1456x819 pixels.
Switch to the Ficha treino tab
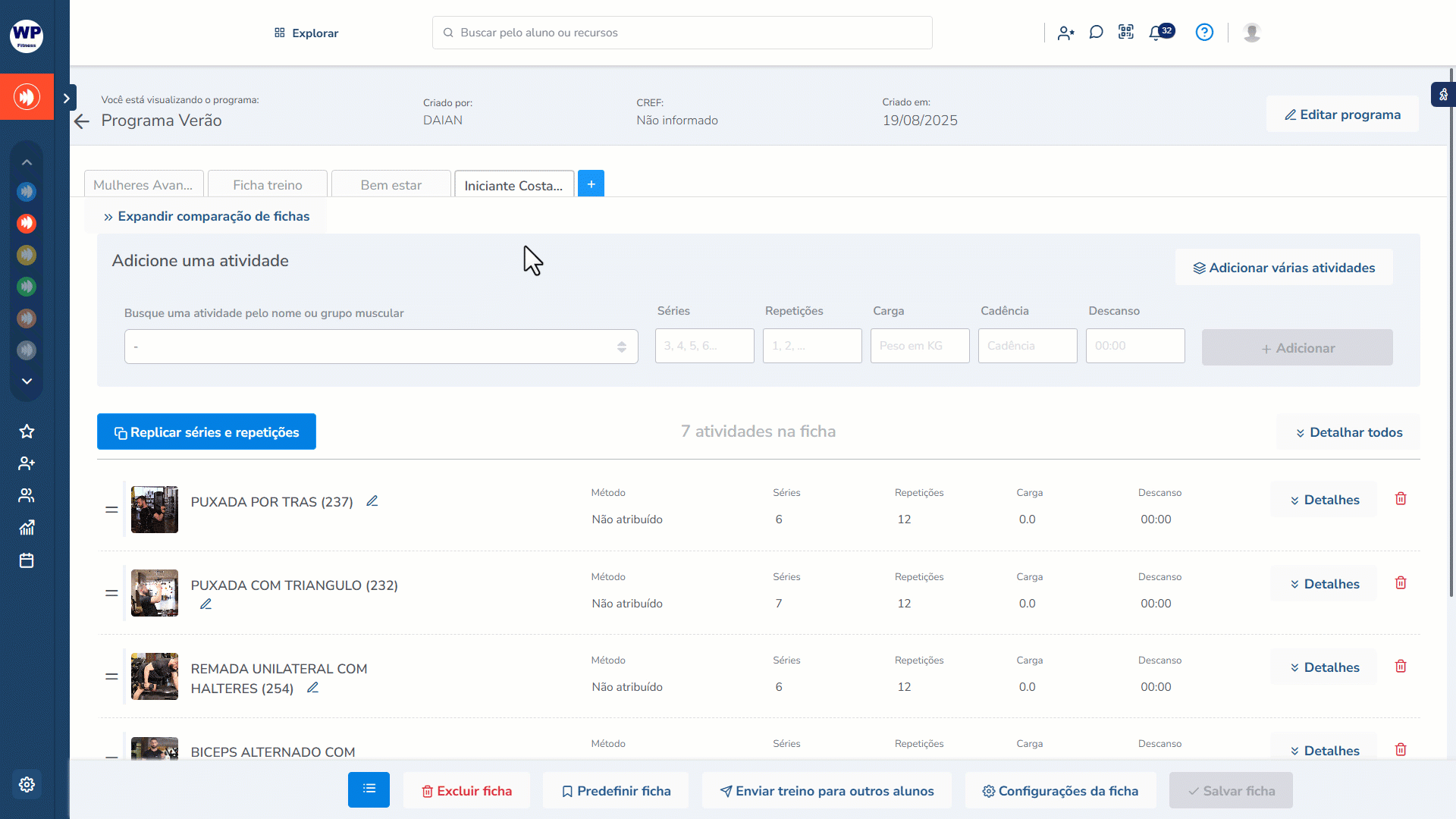pos(267,185)
